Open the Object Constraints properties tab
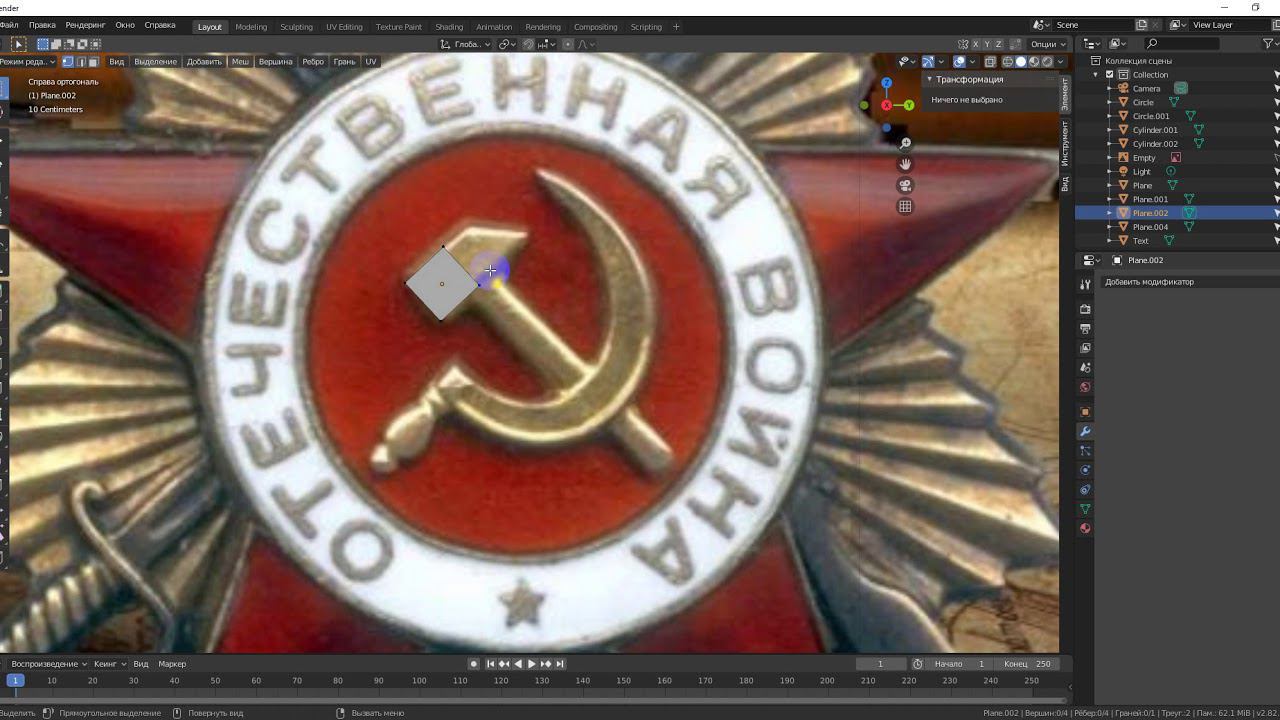This screenshot has height=720, width=1280. tap(1085, 490)
